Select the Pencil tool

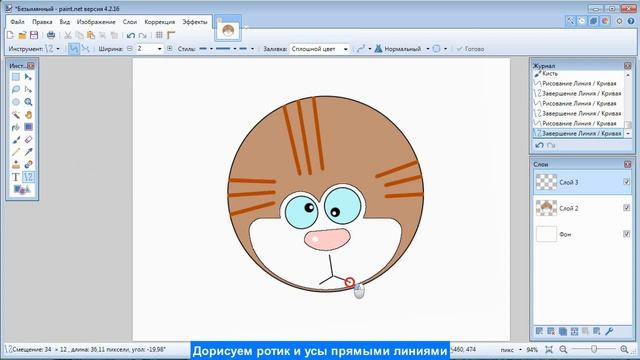[16, 152]
